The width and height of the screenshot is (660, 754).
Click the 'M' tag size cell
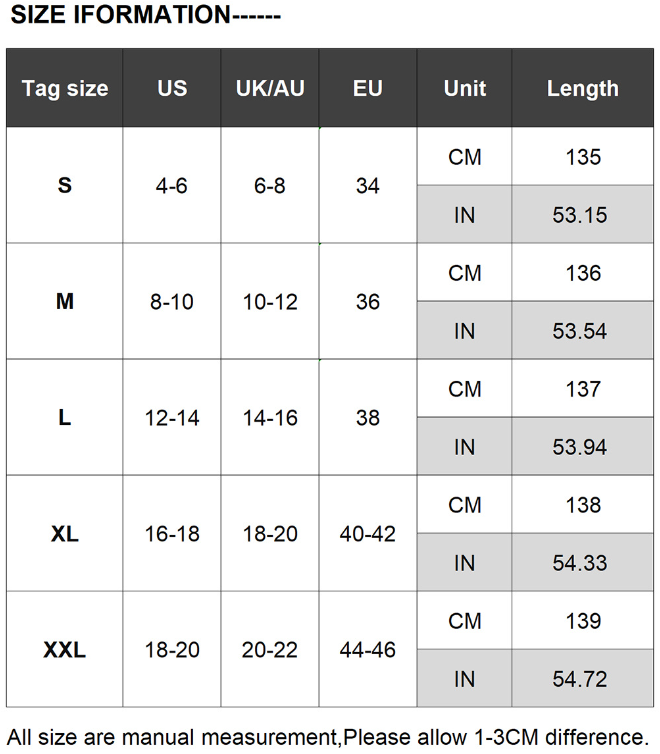coord(65,302)
